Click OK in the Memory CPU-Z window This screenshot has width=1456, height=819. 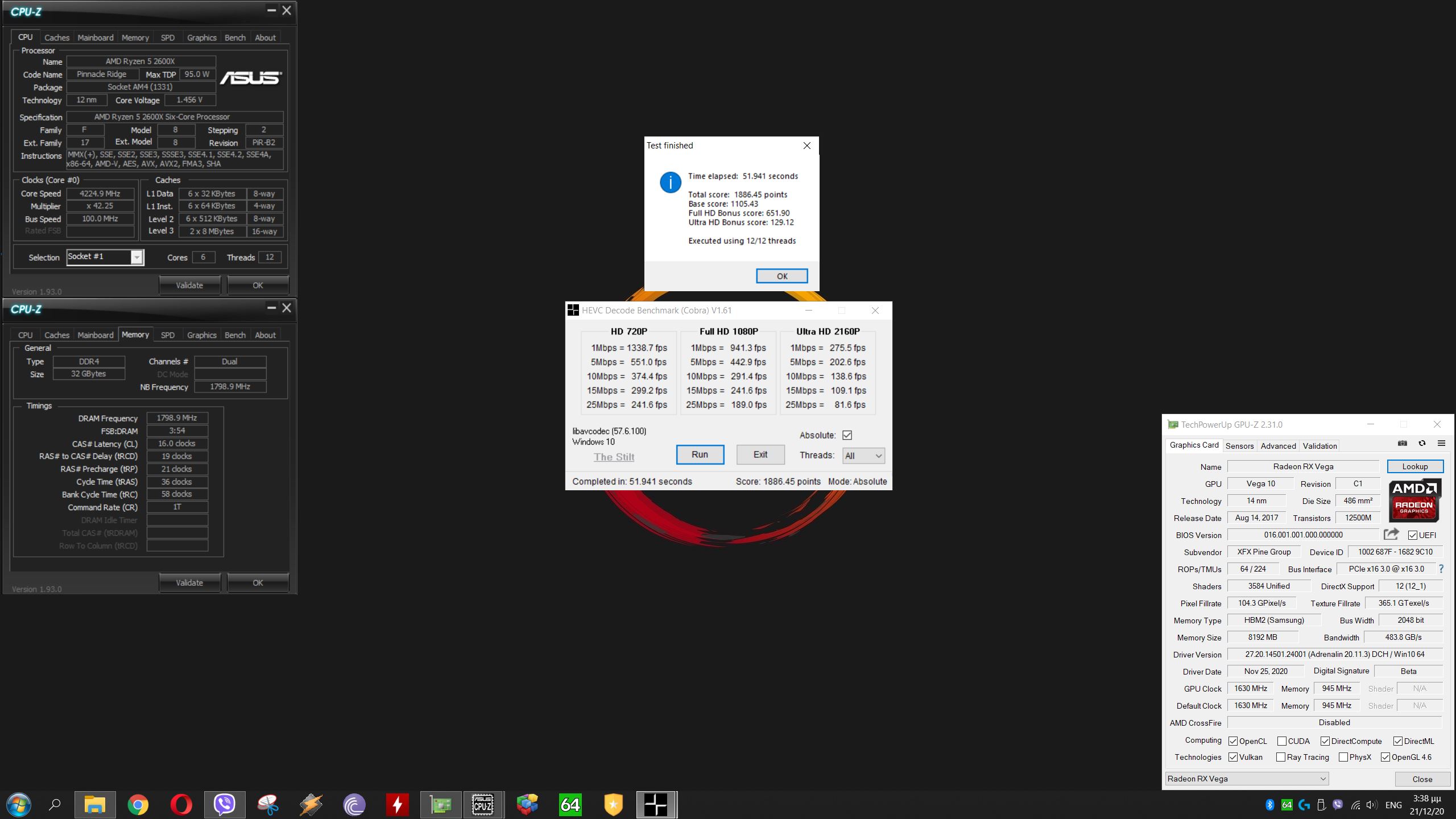click(258, 582)
